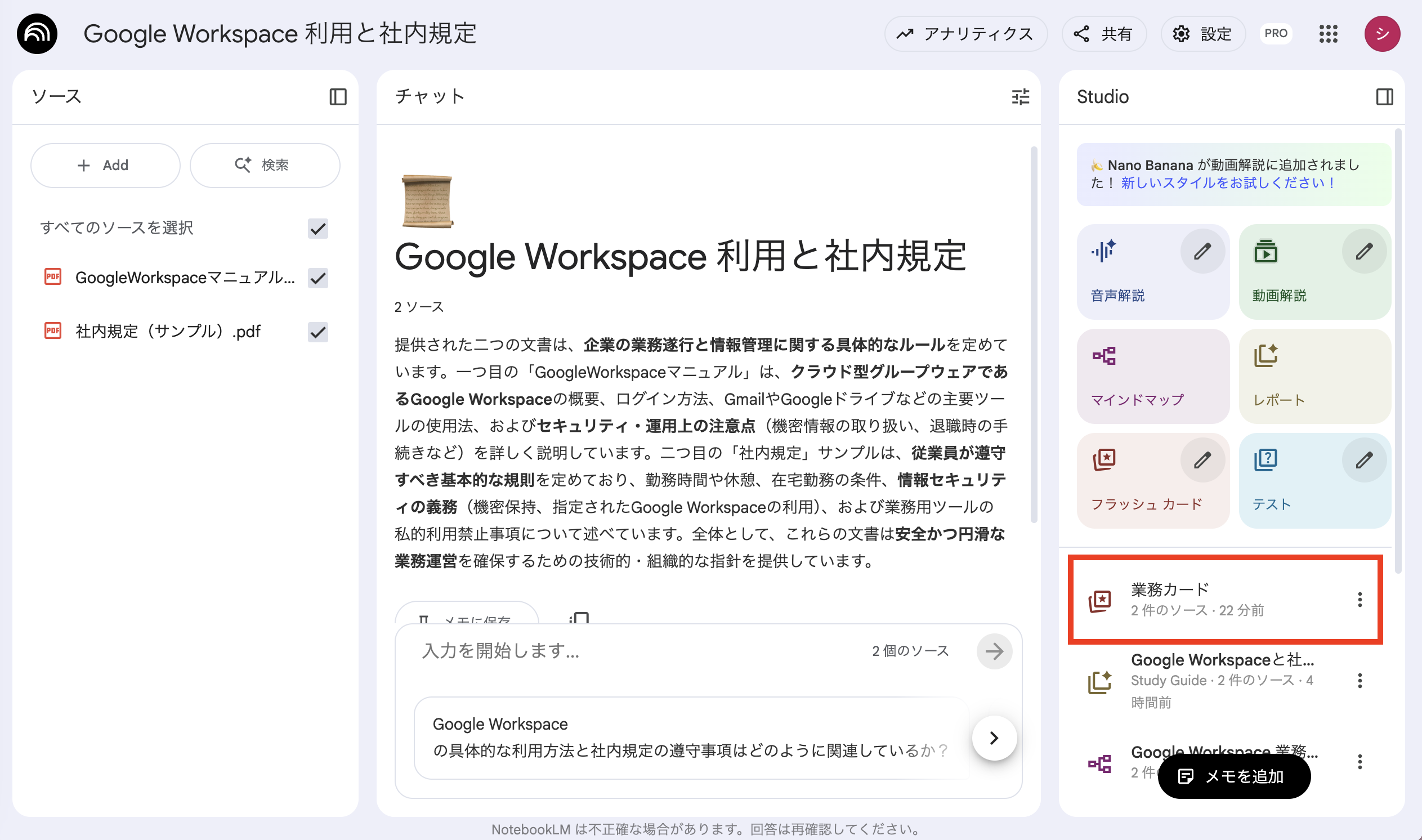Open more options for 業務カード
Screen dimensions: 1422x840
[1359, 600]
